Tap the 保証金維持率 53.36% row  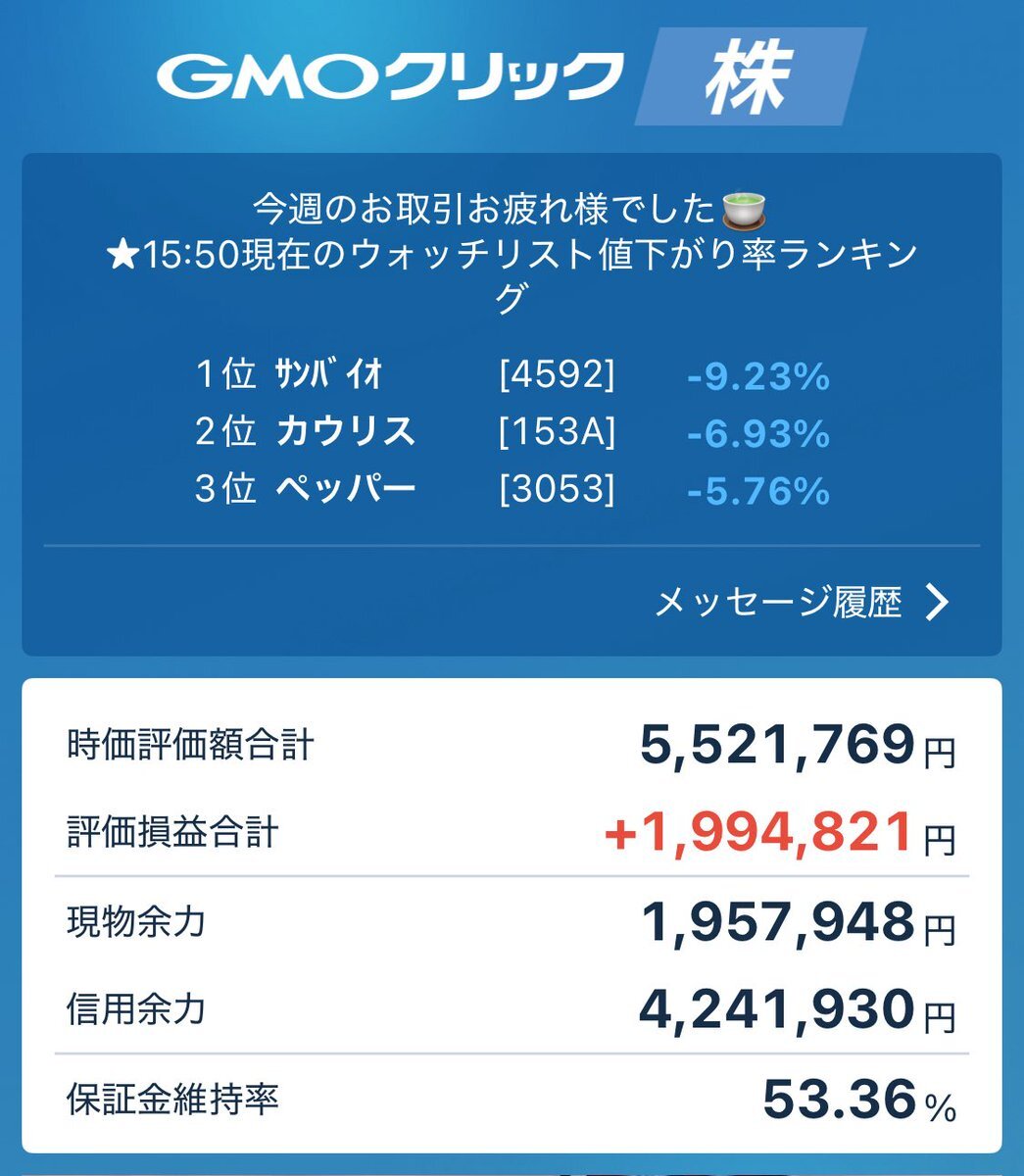pos(512,1100)
